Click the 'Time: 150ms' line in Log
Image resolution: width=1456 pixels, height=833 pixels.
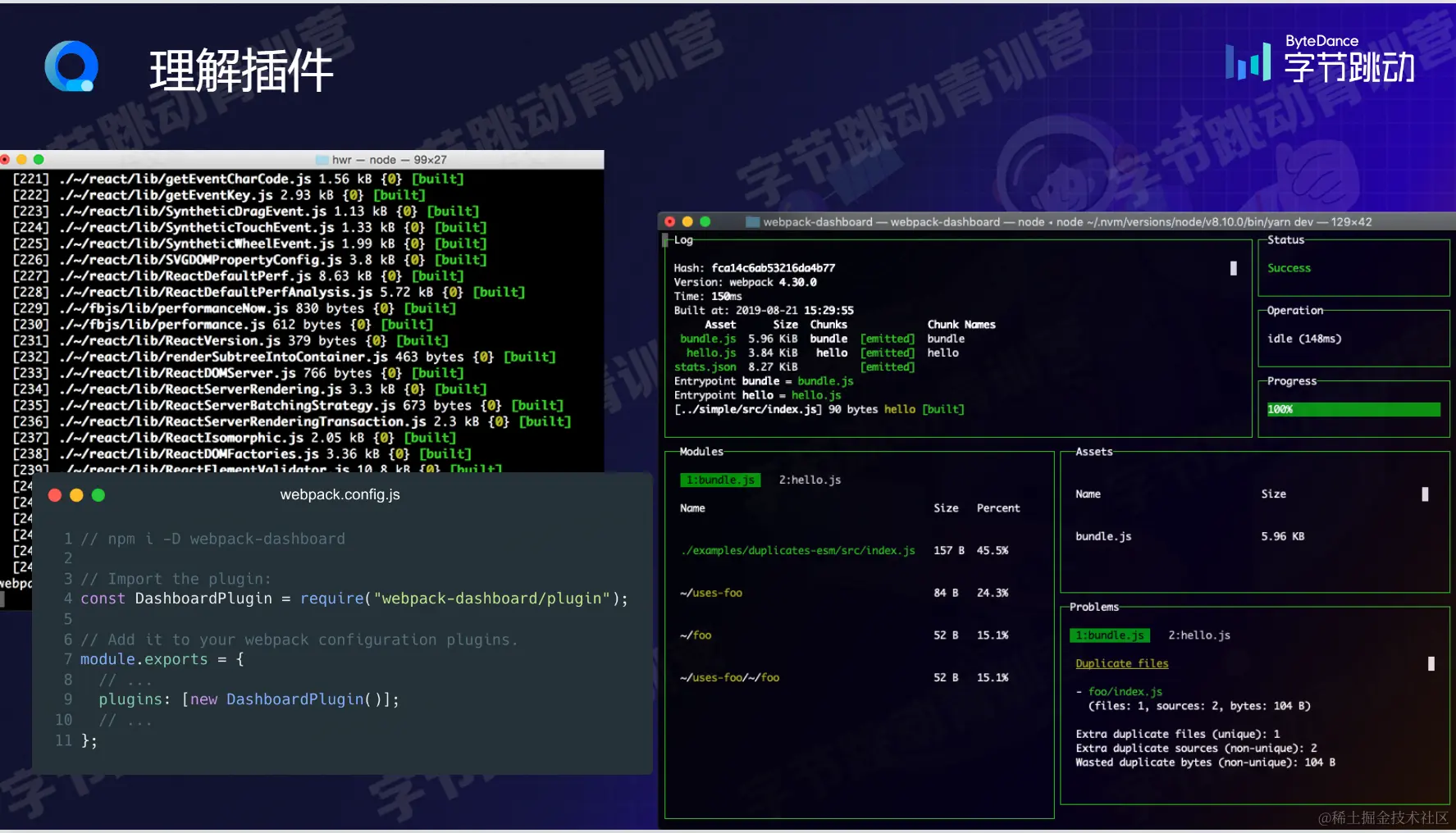[x=708, y=296]
